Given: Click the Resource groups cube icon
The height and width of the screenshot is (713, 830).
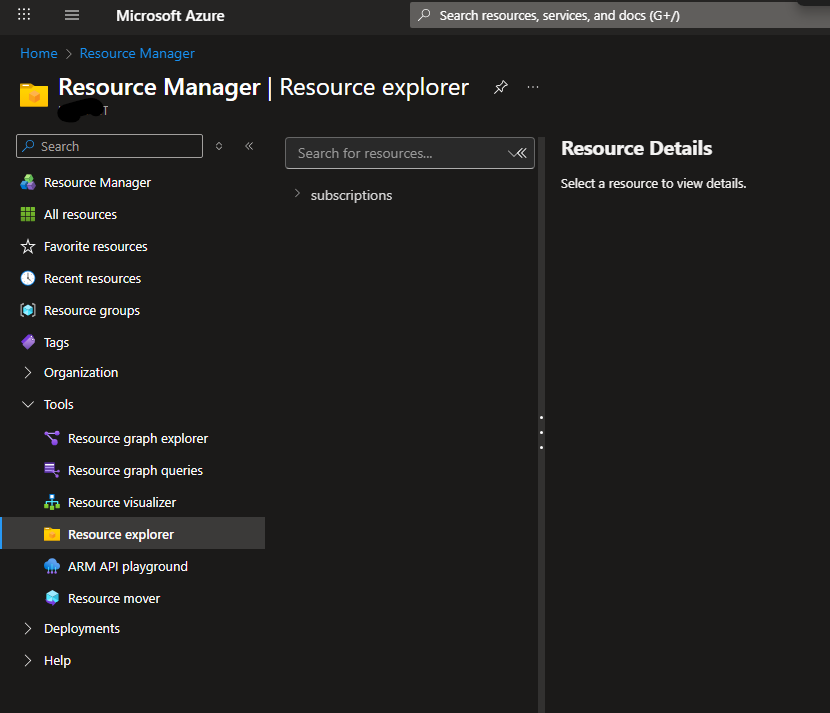Looking at the screenshot, I should tap(28, 311).
